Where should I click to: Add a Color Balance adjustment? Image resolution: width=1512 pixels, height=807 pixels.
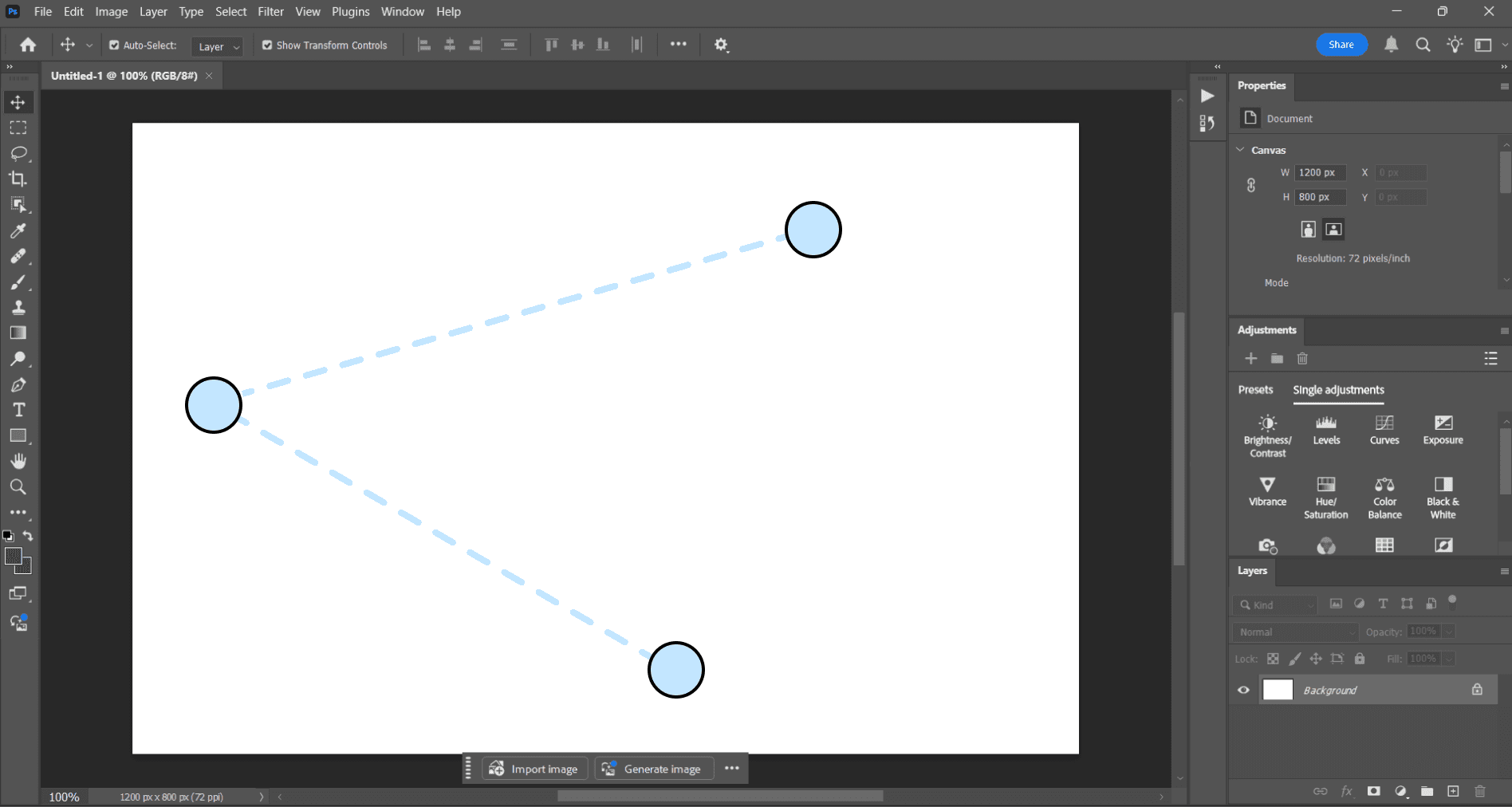click(x=1384, y=498)
